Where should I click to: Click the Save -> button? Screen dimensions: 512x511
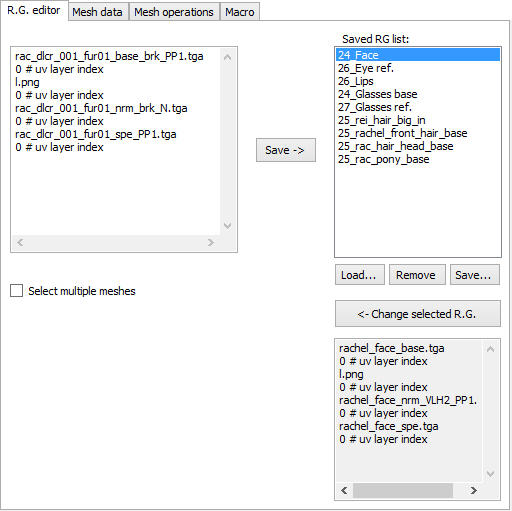pos(286,150)
